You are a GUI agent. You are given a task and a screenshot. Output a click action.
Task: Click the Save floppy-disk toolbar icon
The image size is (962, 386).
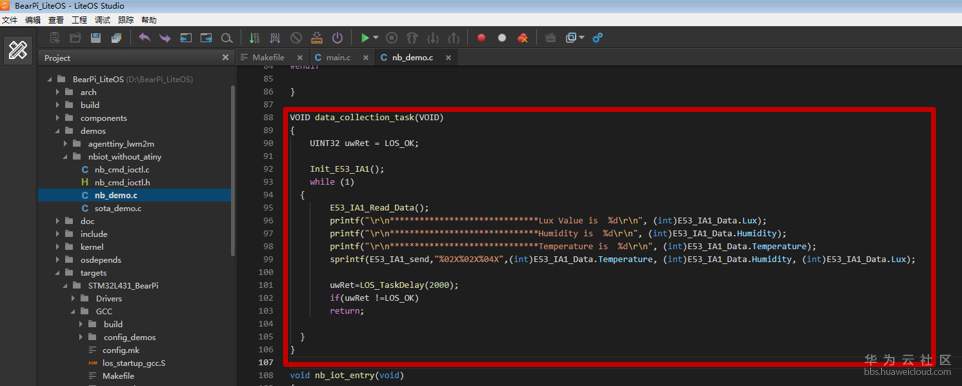pyautogui.click(x=96, y=38)
